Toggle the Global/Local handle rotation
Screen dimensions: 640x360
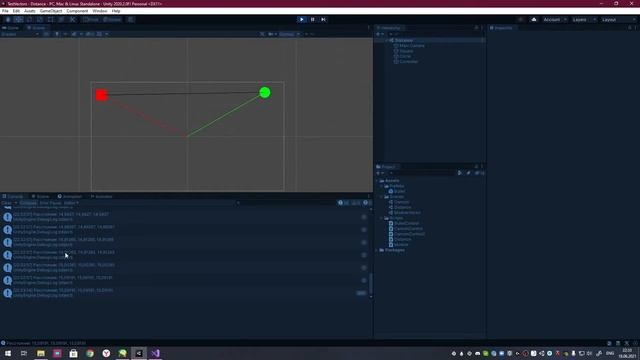[112, 19]
